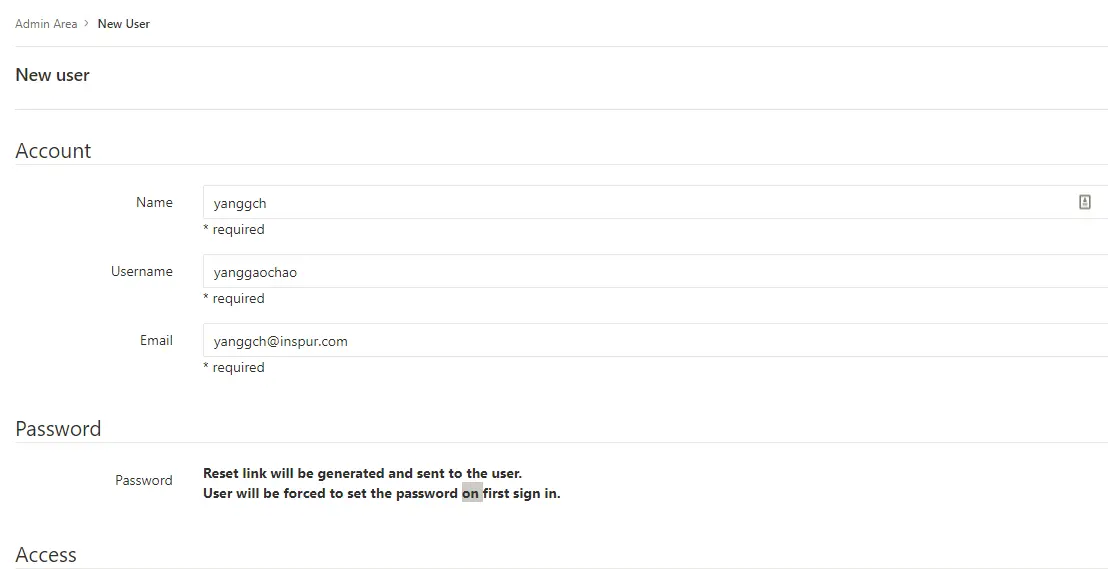The height and width of the screenshot is (570, 1108).
Task: Click the breadcrumb chevron separator
Action: [x=87, y=23]
